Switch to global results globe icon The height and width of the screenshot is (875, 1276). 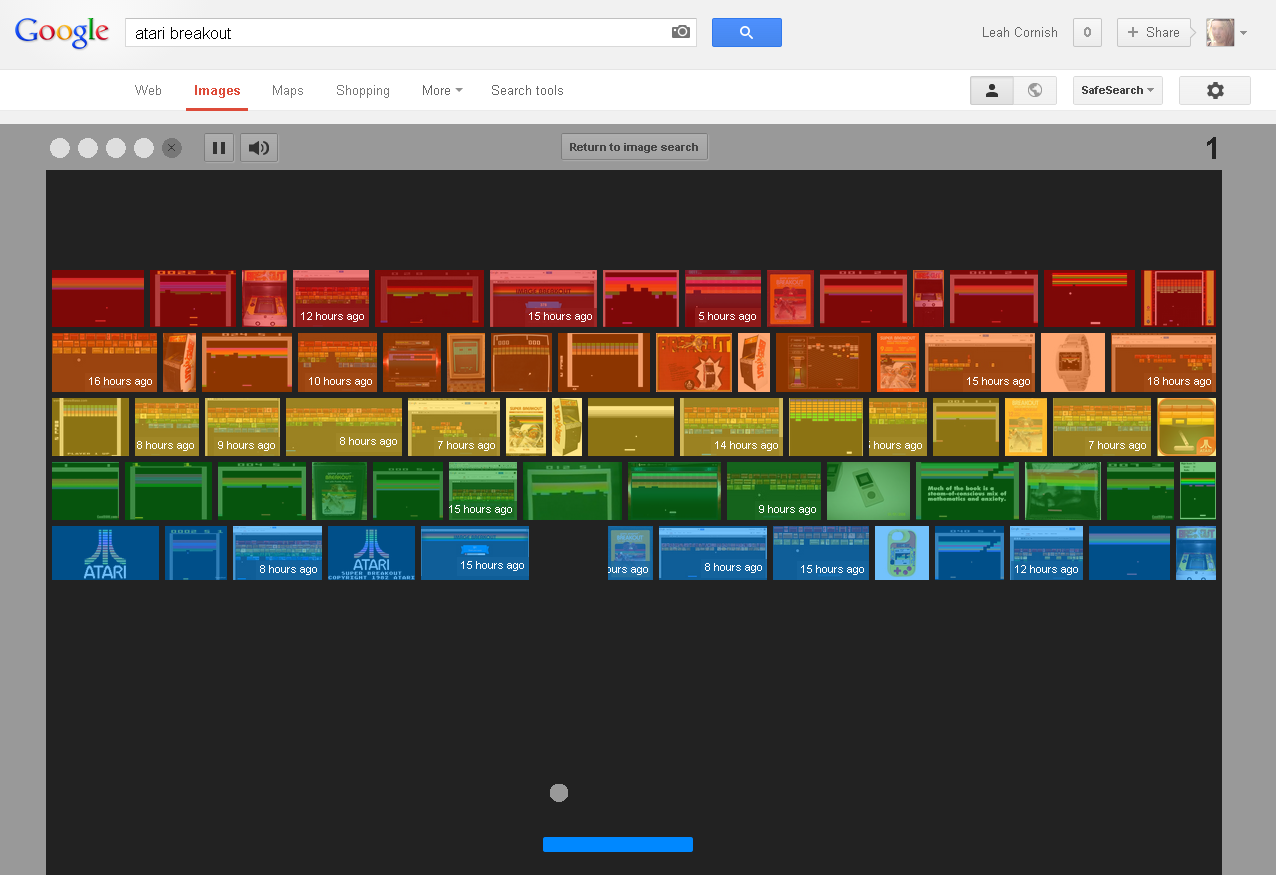pos(1035,90)
